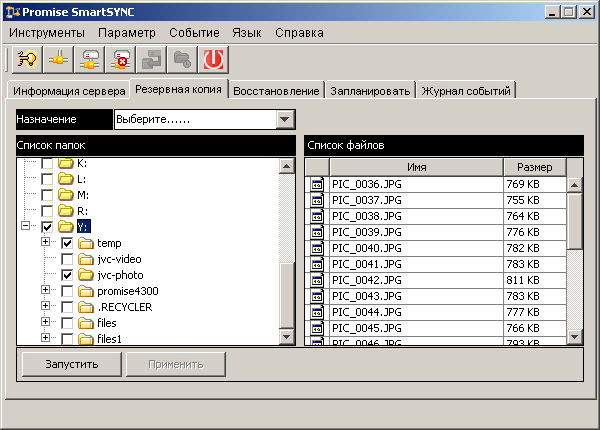600x430 pixels.
Task: Click the Применить button
Action: (x=176, y=364)
